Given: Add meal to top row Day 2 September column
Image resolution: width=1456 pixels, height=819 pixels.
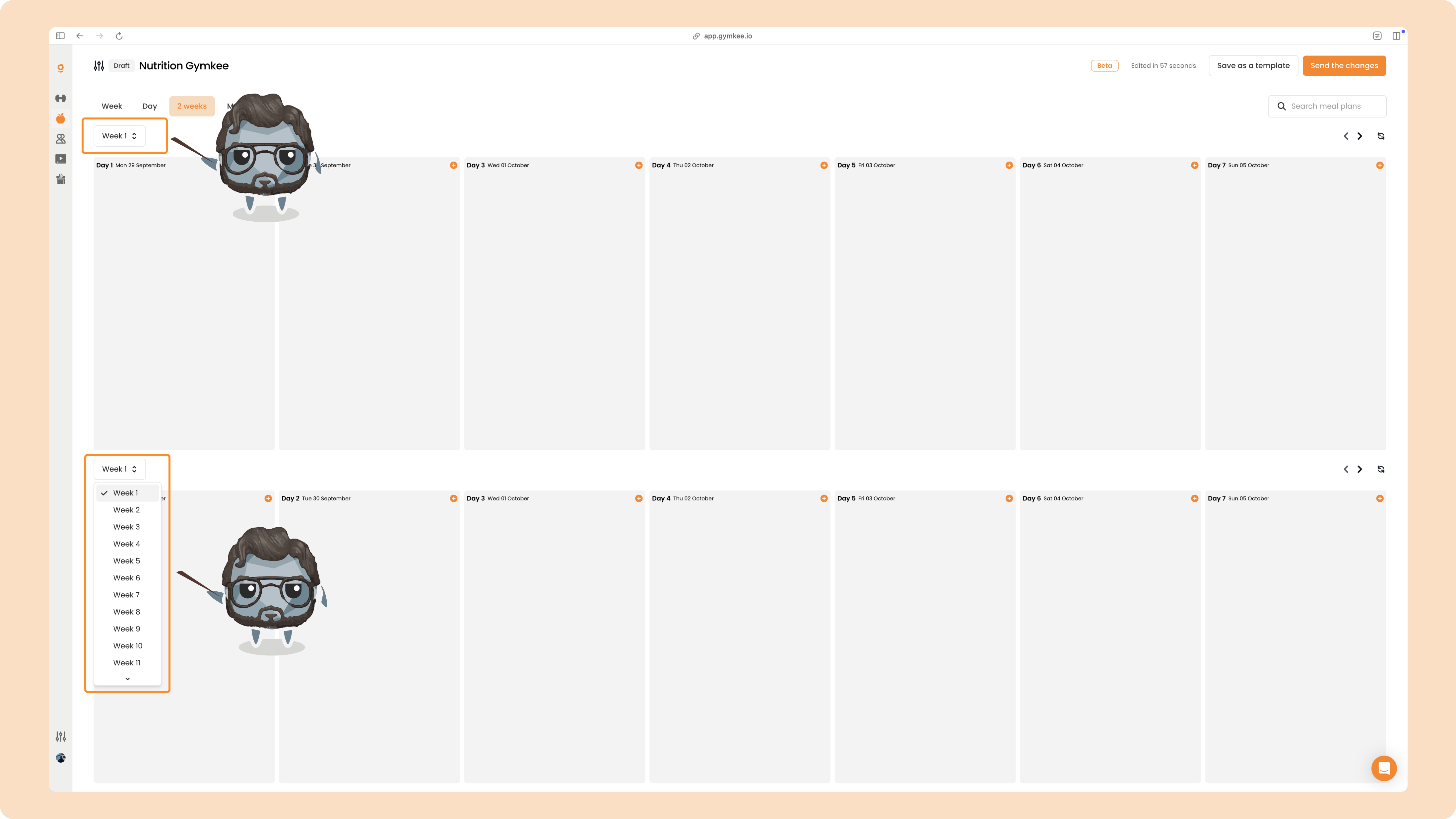Looking at the screenshot, I should (x=453, y=165).
